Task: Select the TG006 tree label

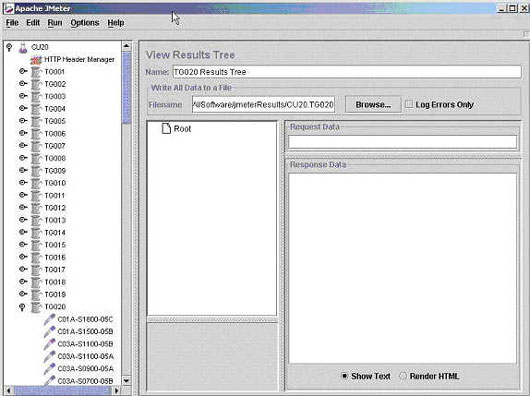Action: click(x=55, y=134)
